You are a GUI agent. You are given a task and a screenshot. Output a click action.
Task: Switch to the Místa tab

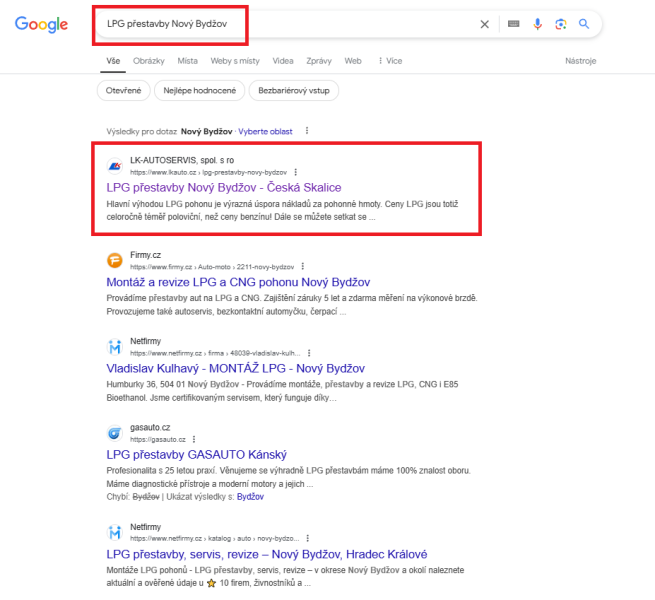[x=188, y=61]
